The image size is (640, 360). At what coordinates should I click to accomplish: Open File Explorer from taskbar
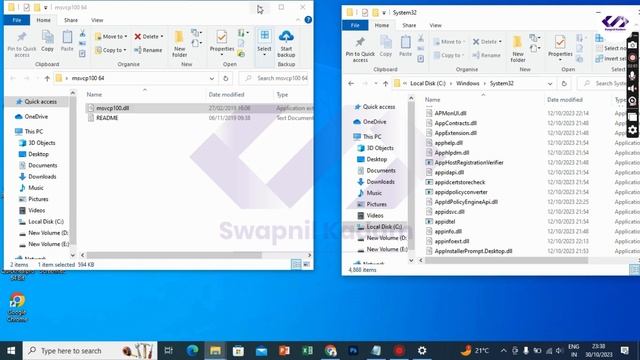click(x=215, y=351)
